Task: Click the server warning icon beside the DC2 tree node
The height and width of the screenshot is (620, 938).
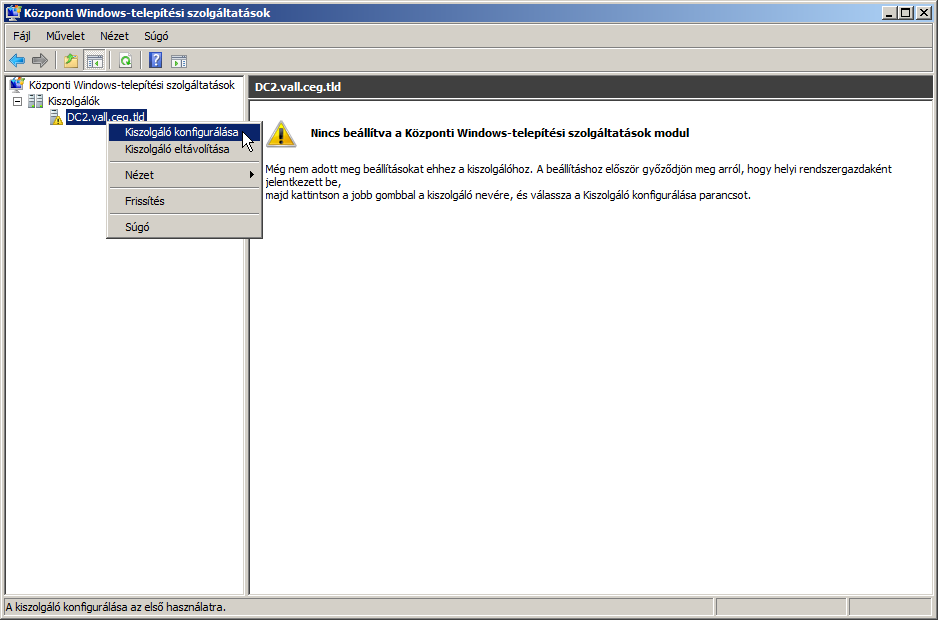Action: [x=56, y=117]
